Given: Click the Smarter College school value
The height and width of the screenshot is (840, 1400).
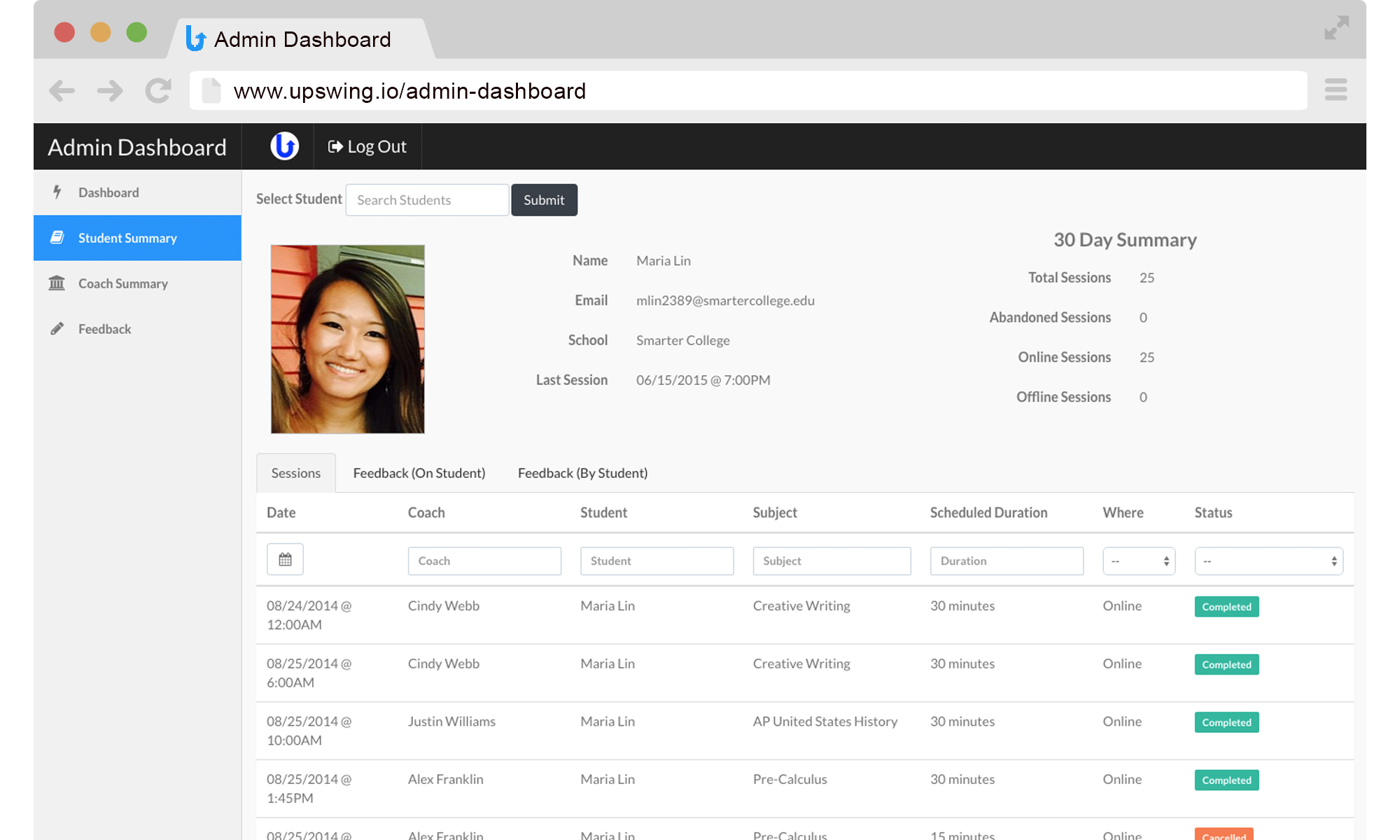Looking at the screenshot, I should (682, 340).
